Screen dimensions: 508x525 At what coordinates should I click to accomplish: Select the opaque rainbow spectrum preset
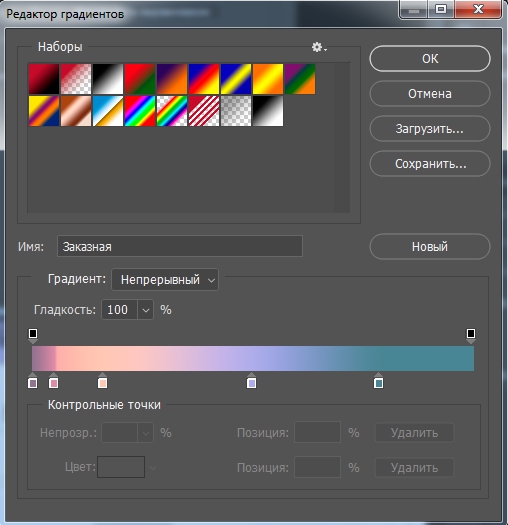(x=140, y=111)
